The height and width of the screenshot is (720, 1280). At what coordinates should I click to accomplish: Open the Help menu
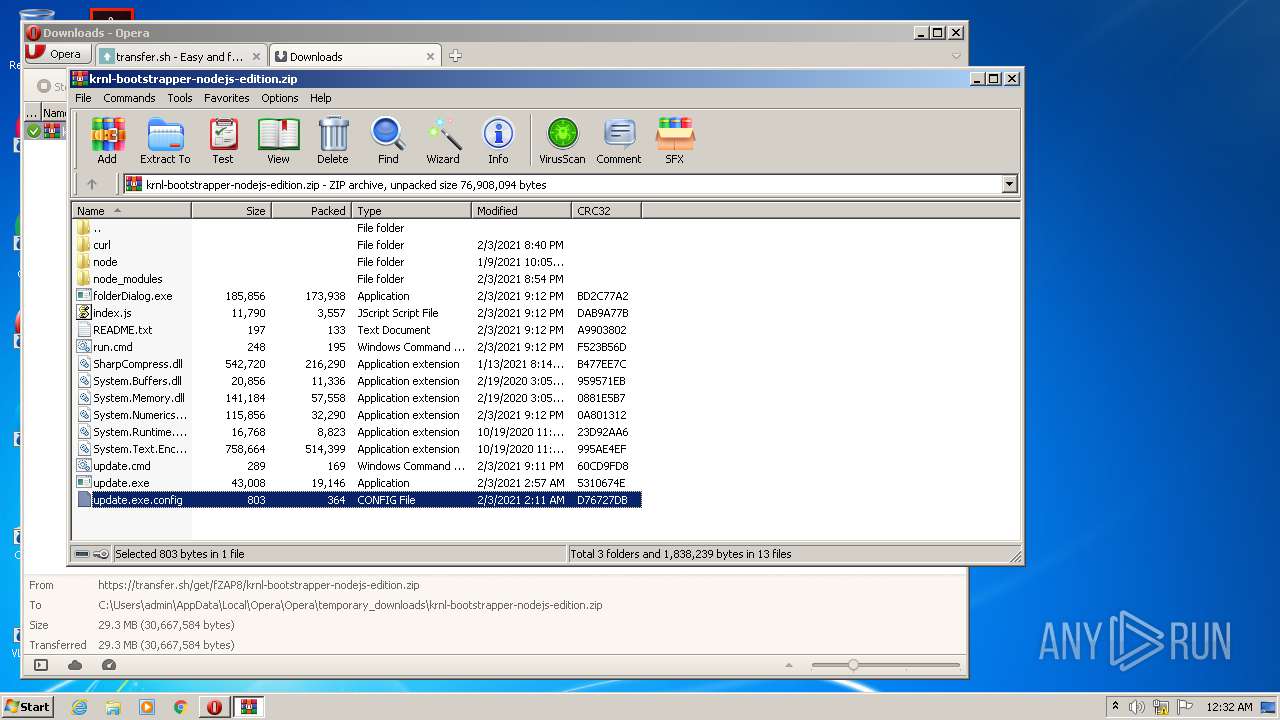[320, 98]
